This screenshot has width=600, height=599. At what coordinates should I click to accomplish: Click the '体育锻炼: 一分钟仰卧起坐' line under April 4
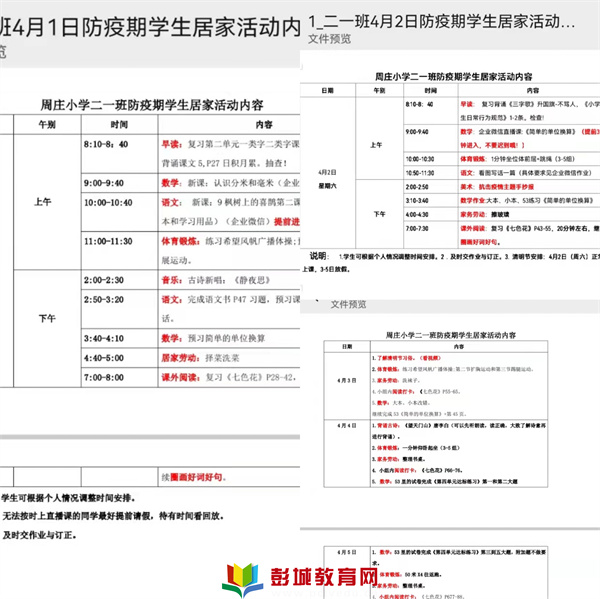(416, 448)
